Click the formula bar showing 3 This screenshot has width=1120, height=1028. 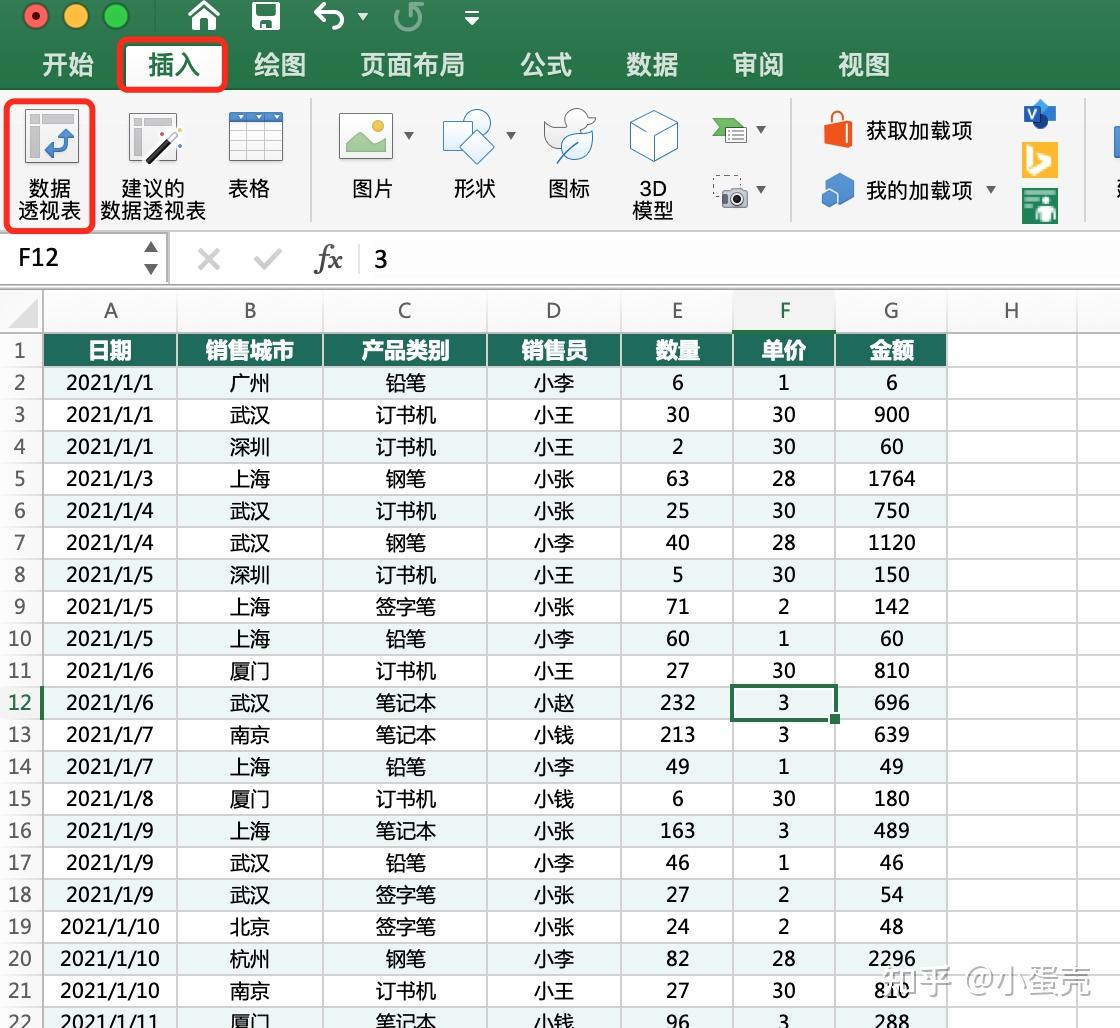(x=739, y=259)
